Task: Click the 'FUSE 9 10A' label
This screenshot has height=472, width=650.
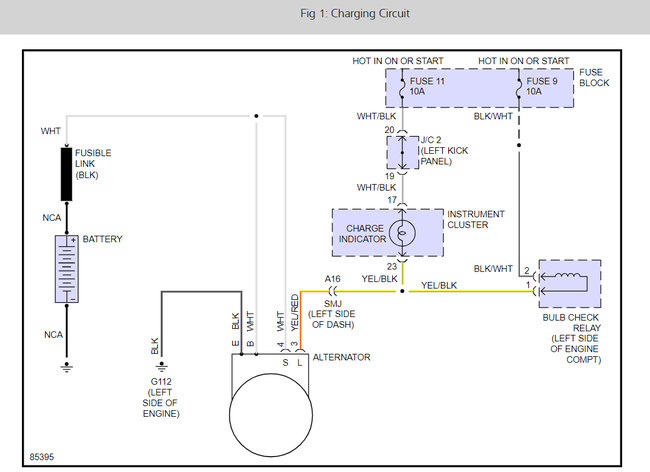Action: [x=542, y=86]
